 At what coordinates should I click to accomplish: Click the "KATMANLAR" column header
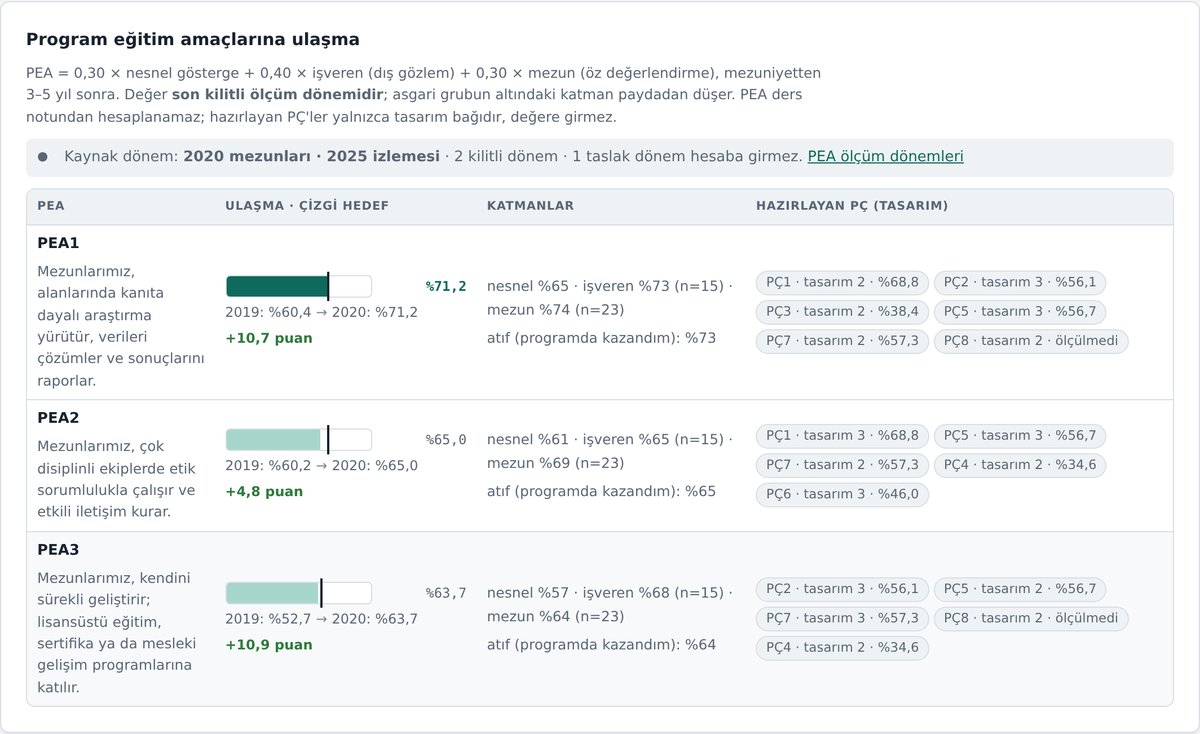[530, 206]
